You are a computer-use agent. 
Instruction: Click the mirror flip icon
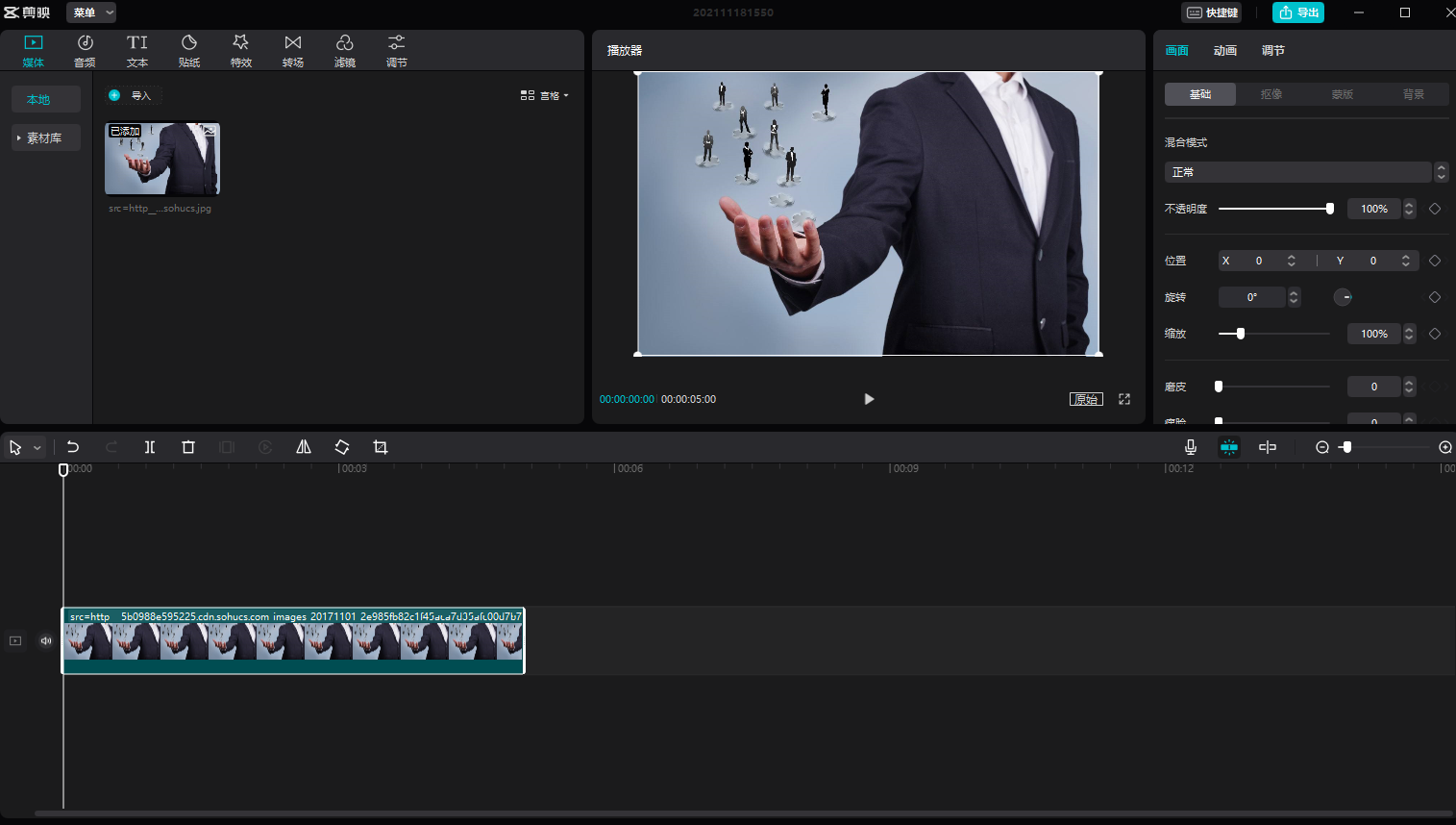(x=304, y=447)
